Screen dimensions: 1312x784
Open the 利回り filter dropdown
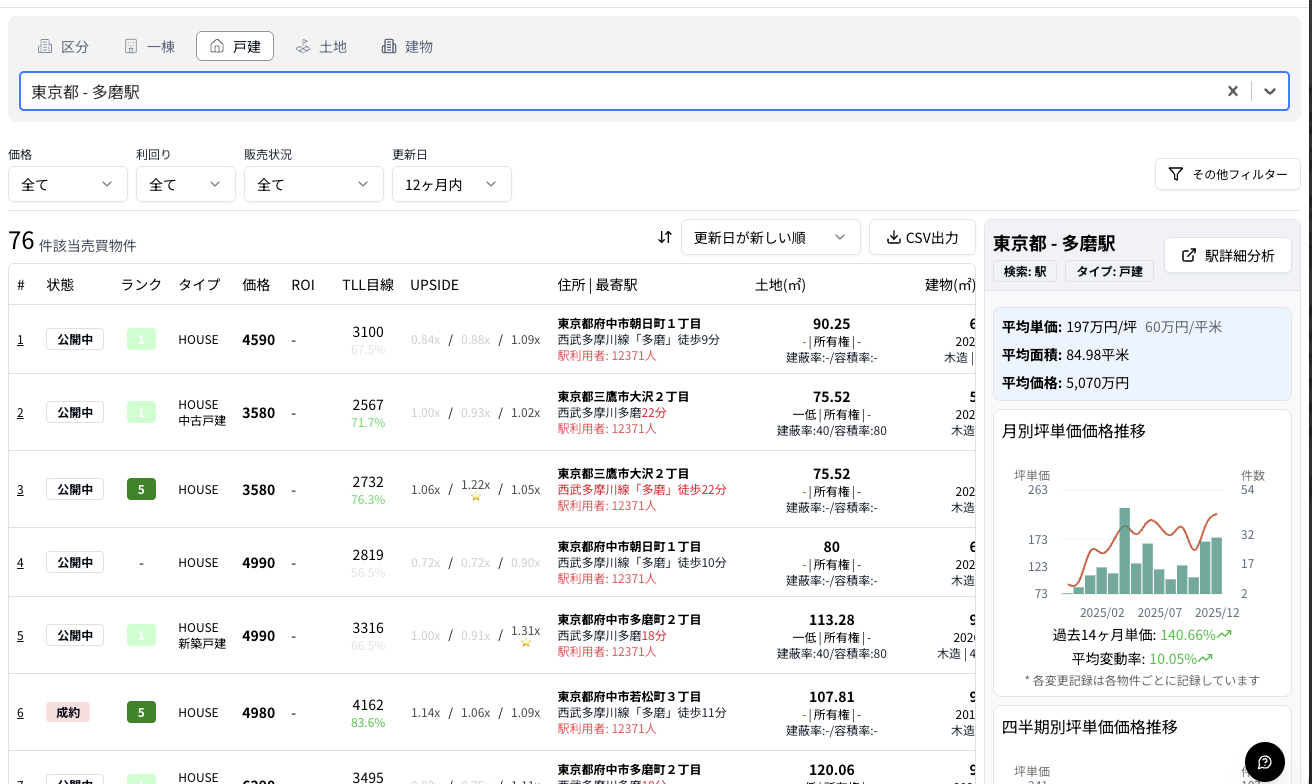(185, 184)
